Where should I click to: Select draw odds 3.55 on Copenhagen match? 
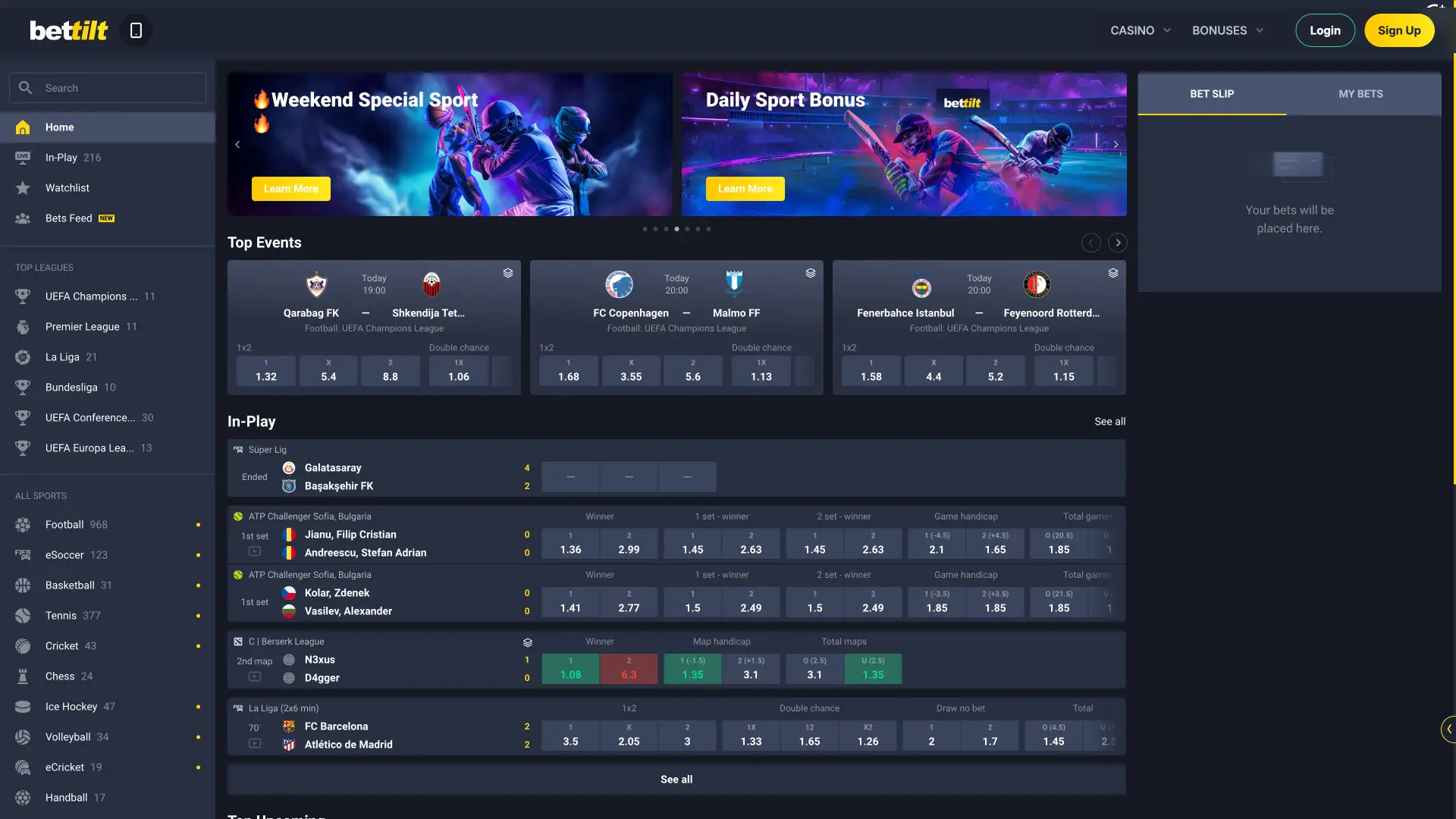(x=631, y=371)
